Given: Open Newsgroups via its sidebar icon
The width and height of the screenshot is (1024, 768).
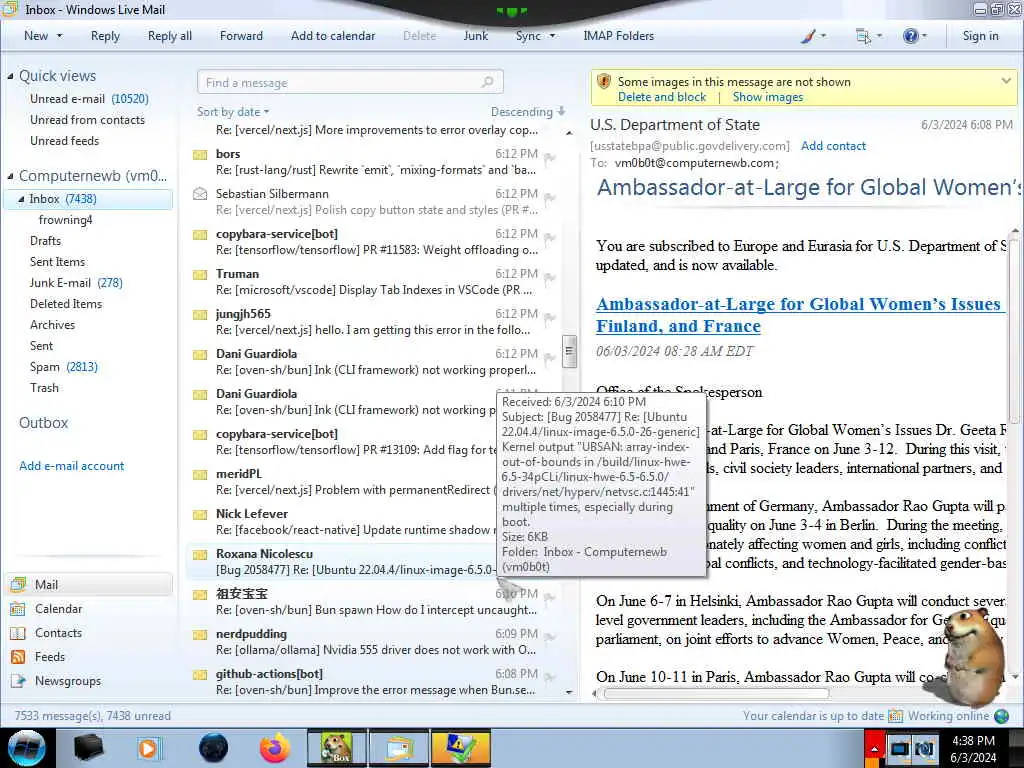Looking at the screenshot, I should pyautogui.click(x=18, y=681).
